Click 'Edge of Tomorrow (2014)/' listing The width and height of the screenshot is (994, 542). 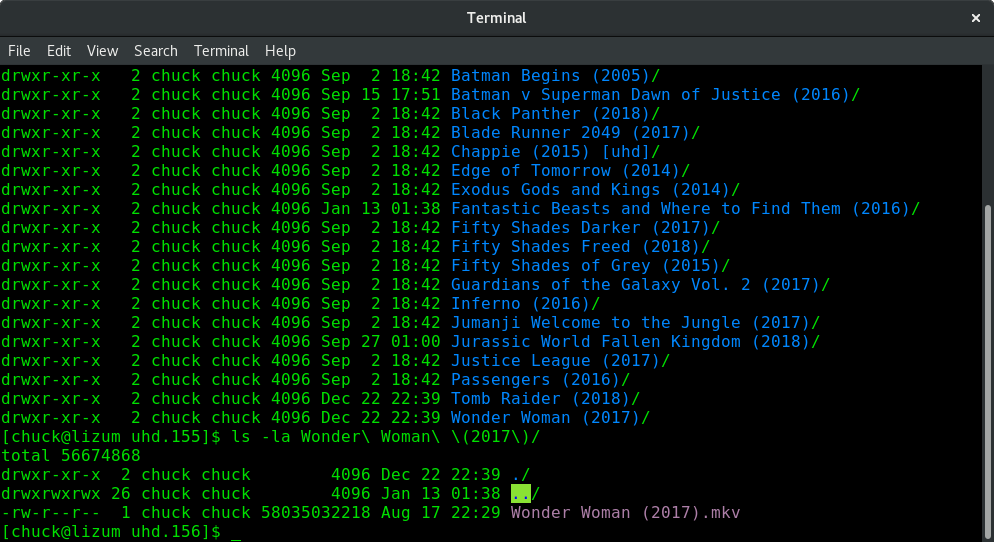click(571, 171)
